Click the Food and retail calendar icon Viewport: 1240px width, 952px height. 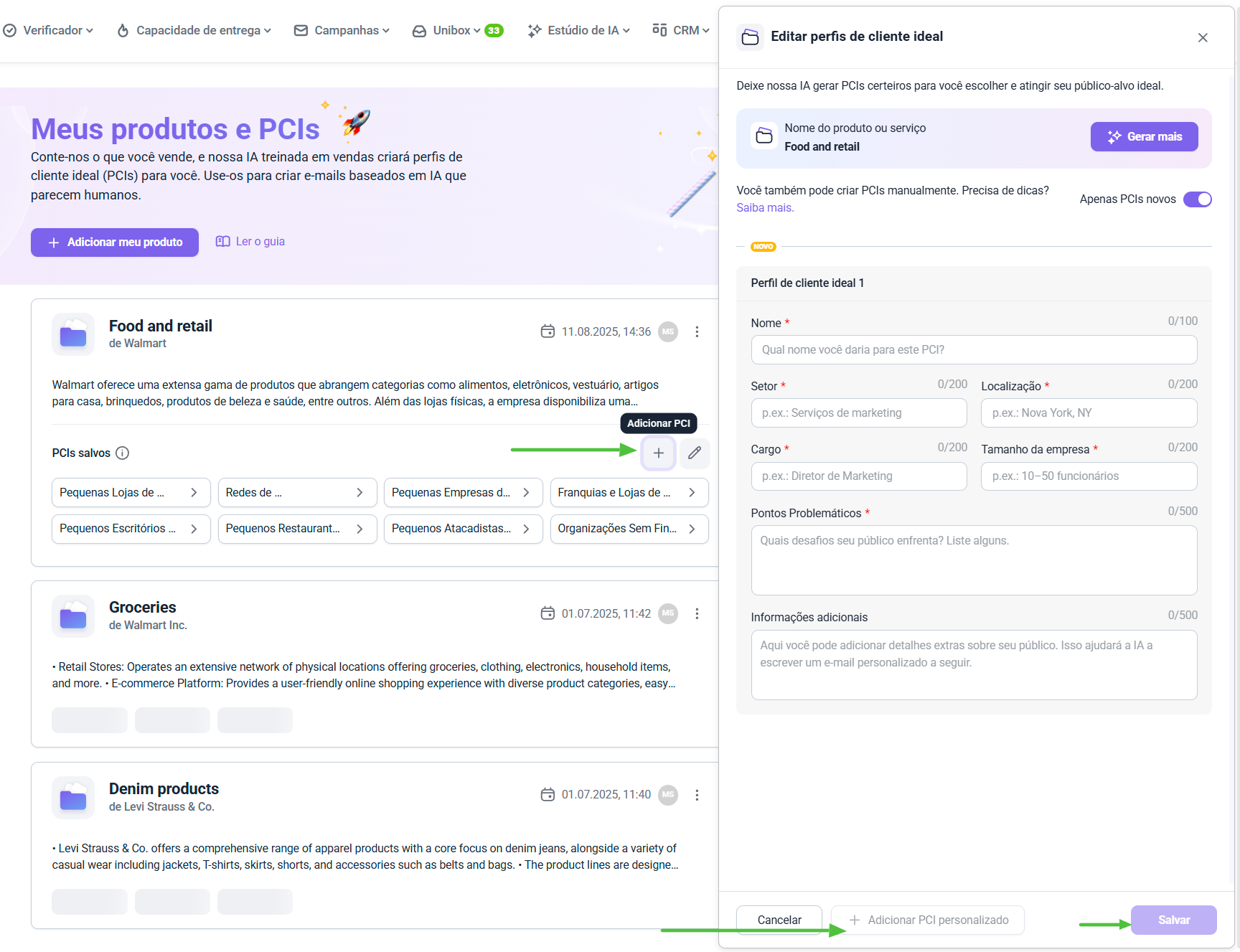pos(548,331)
